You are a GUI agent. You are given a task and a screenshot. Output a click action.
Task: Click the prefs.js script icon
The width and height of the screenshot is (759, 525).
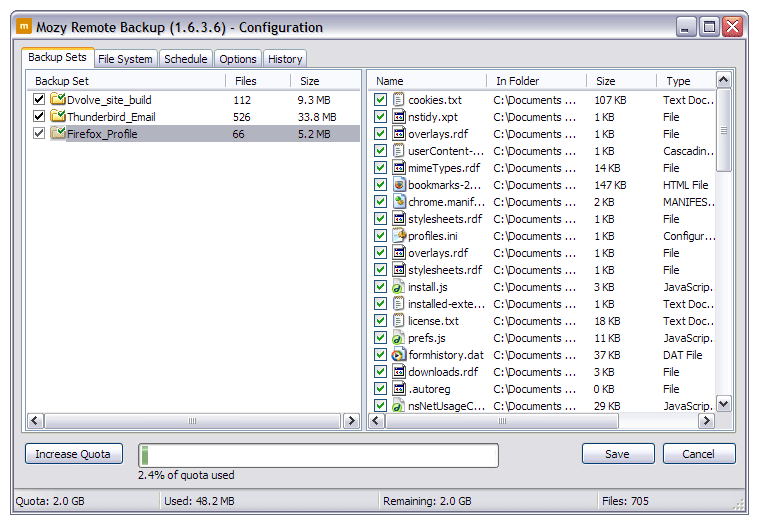click(x=397, y=338)
